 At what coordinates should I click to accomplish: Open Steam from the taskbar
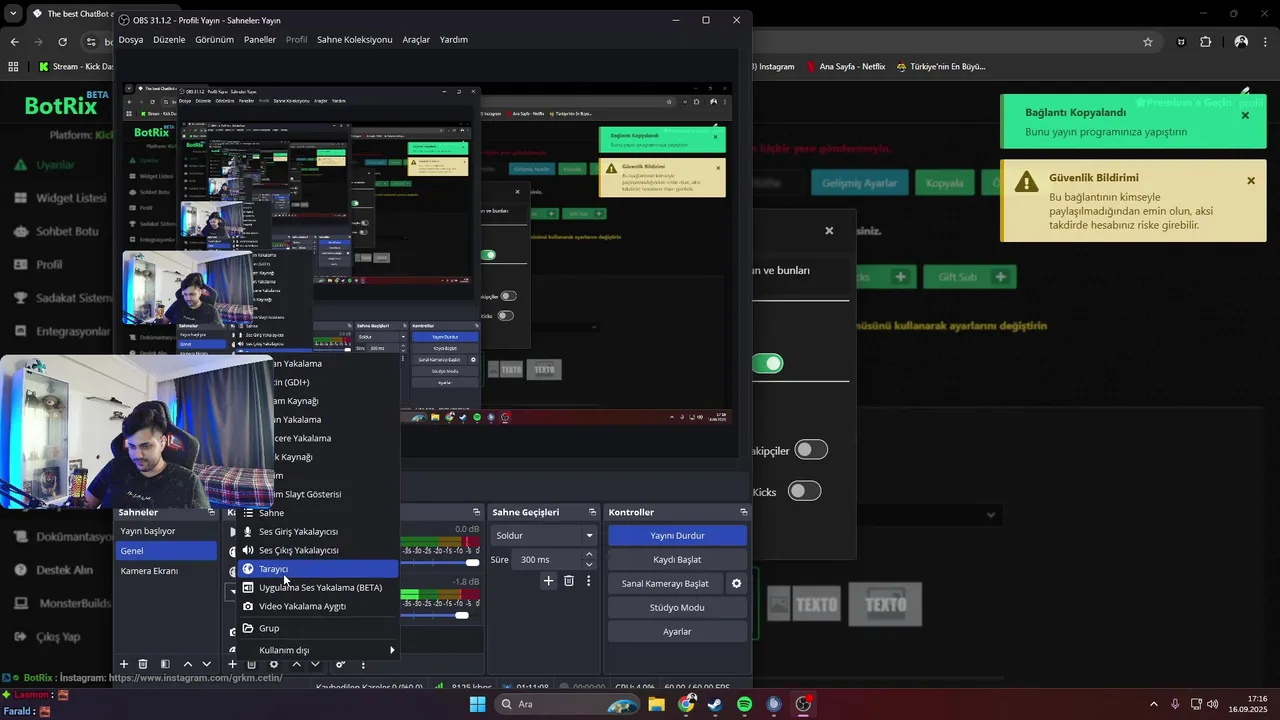click(715, 704)
